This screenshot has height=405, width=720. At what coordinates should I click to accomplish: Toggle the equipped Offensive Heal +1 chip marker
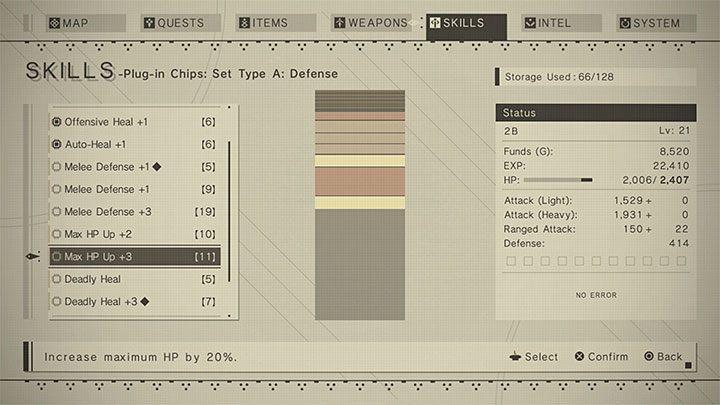click(57, 122)
